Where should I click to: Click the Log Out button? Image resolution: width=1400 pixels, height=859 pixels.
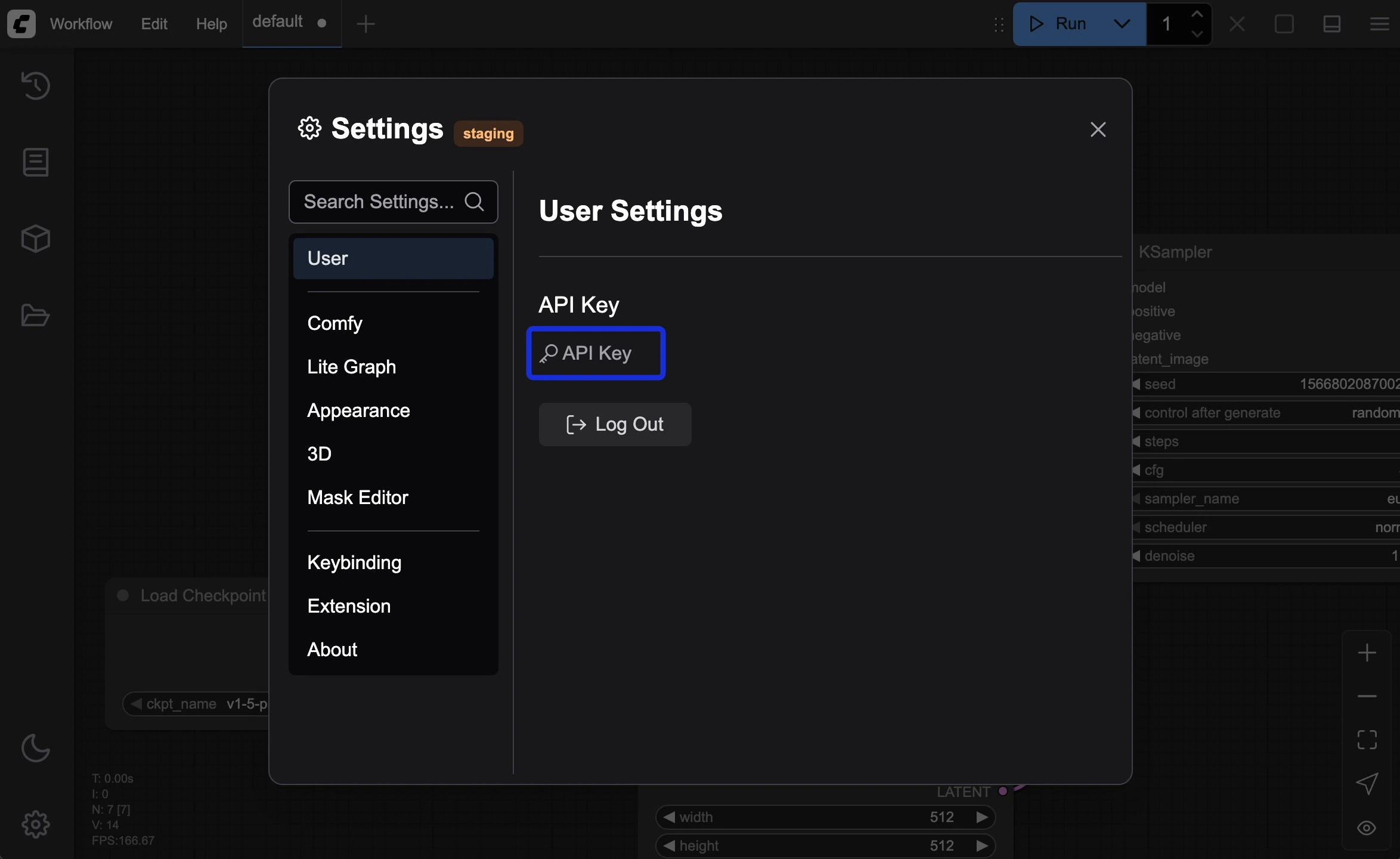point(615,424)
